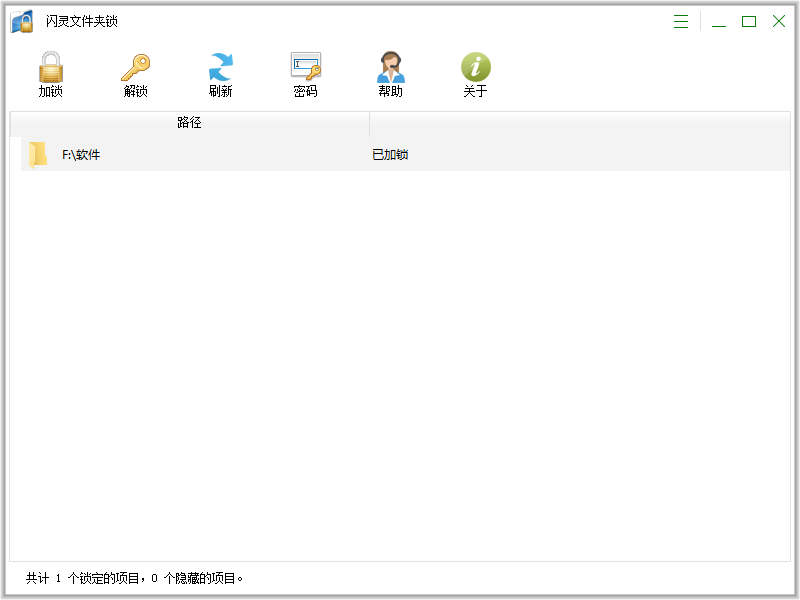Maximize the 闪灵文件夹锁 window
Image resolution: width=800 pixels, height=600 pixels.
point(748,22)
